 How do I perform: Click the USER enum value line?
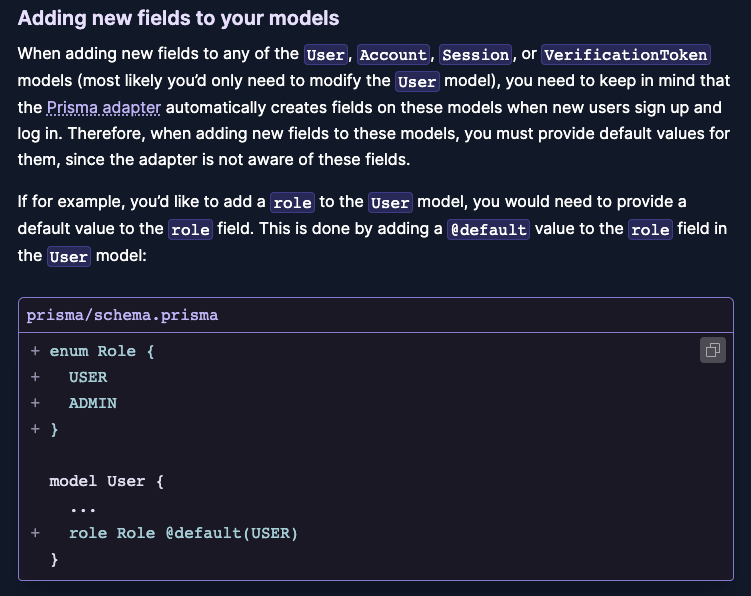pos(88,377)
